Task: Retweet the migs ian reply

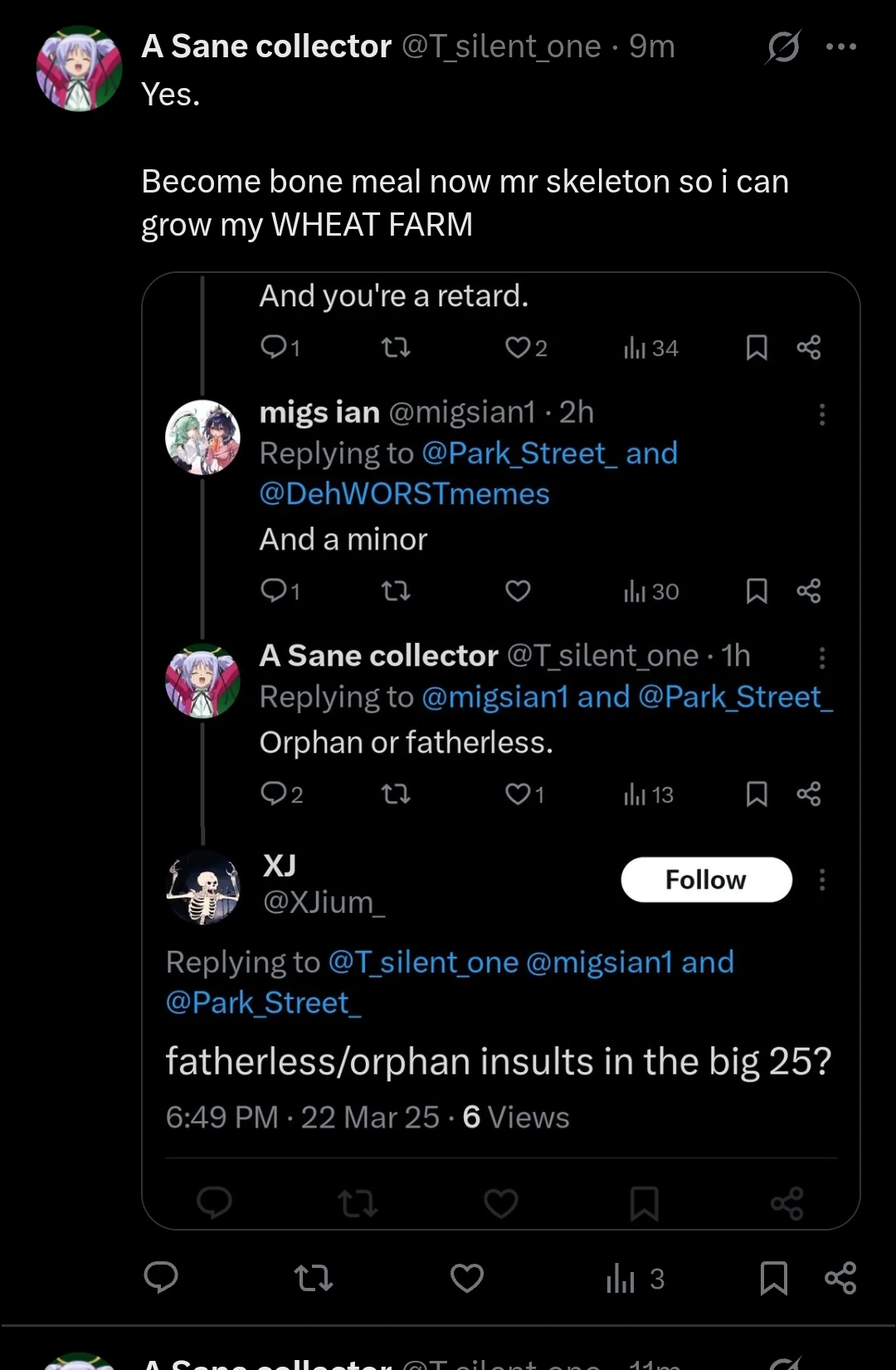Action: pos(396,591)
